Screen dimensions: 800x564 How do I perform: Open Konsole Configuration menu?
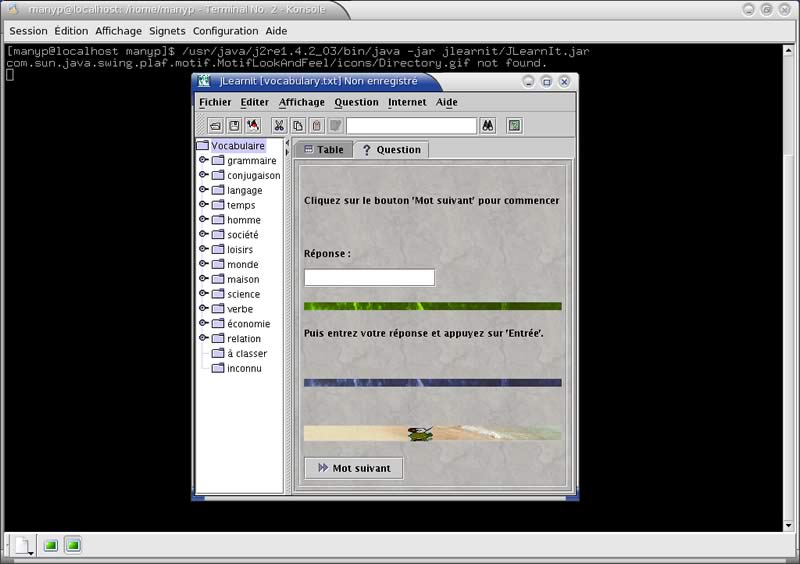click(226, 31)
